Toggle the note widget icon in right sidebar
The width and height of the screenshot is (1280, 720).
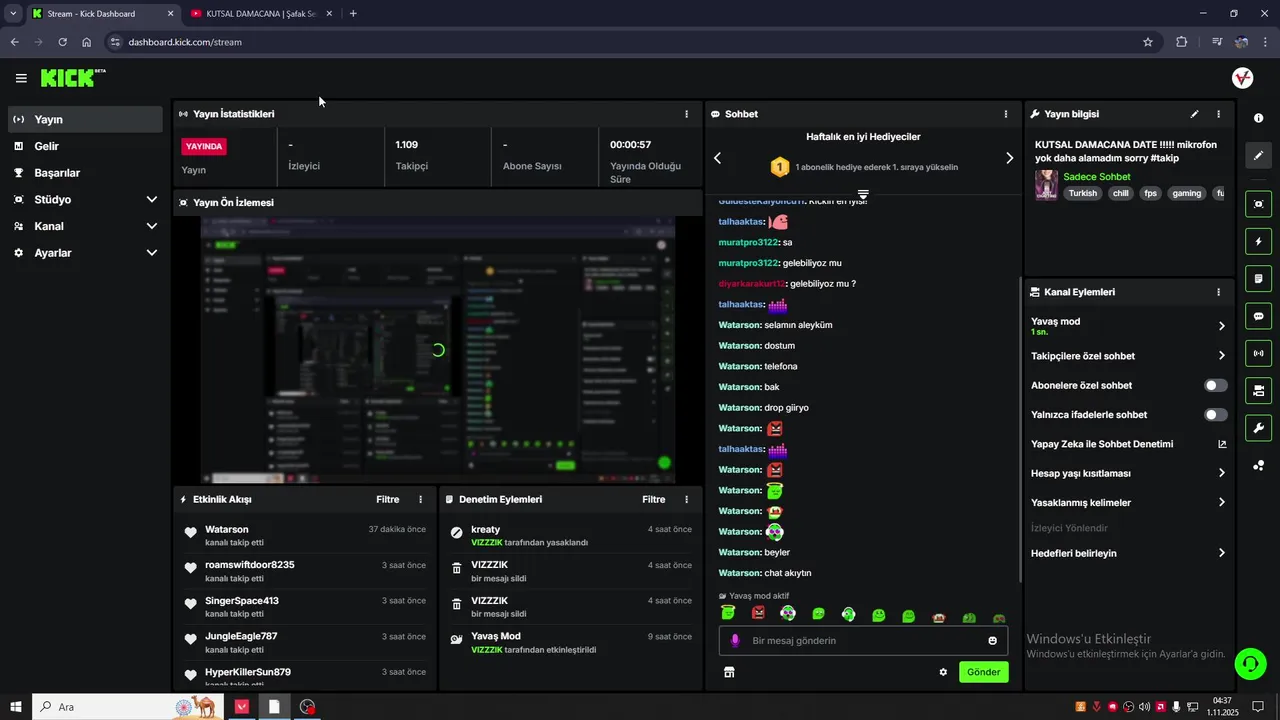[x=1258, y=278]
